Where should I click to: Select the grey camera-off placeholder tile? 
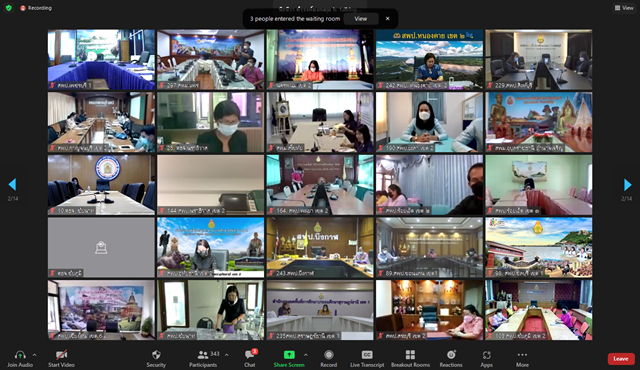point(101,247)
